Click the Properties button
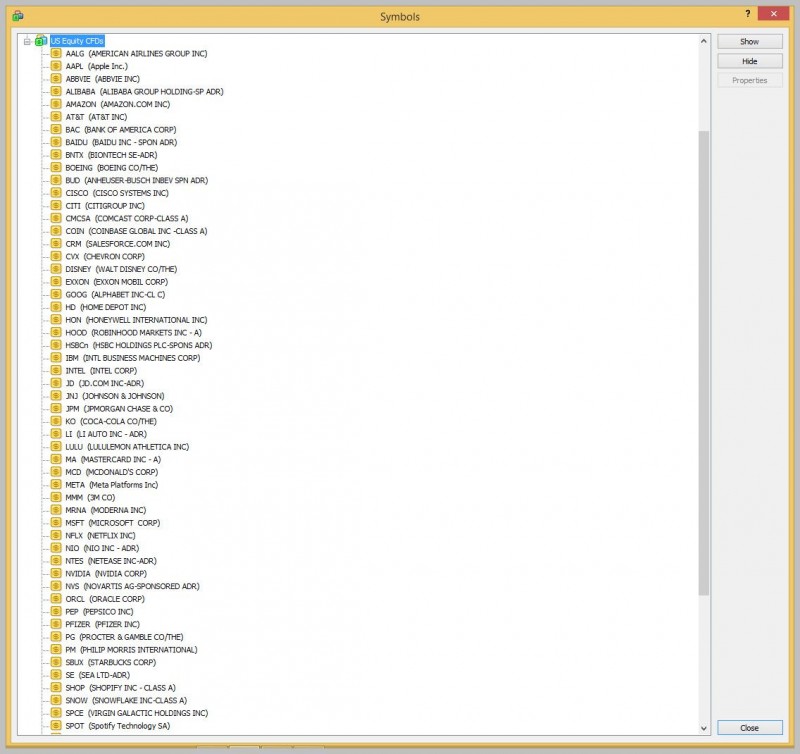The width and height of the screenshot is (800, 754). [749, 80]
